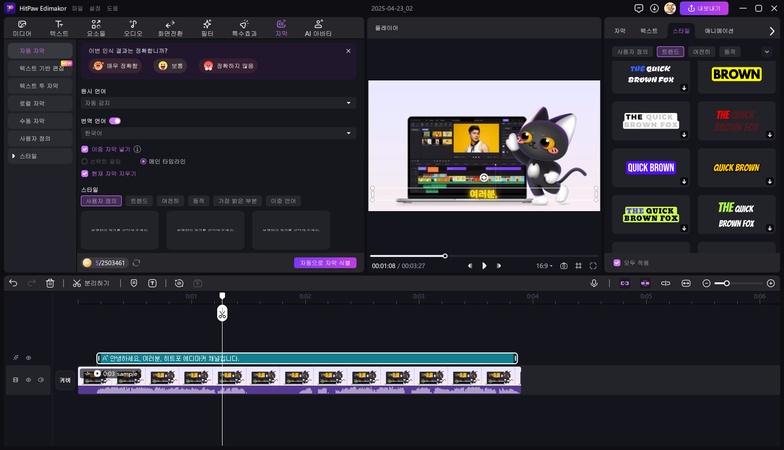784x450 pixels.
Task: Take a snapshot with the camera icon
Action: coord(564,266)
